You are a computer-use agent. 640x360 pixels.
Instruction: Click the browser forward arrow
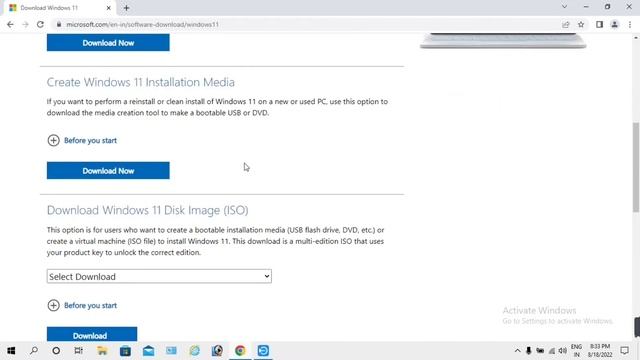pyautogui.click(x=25, y=24)
